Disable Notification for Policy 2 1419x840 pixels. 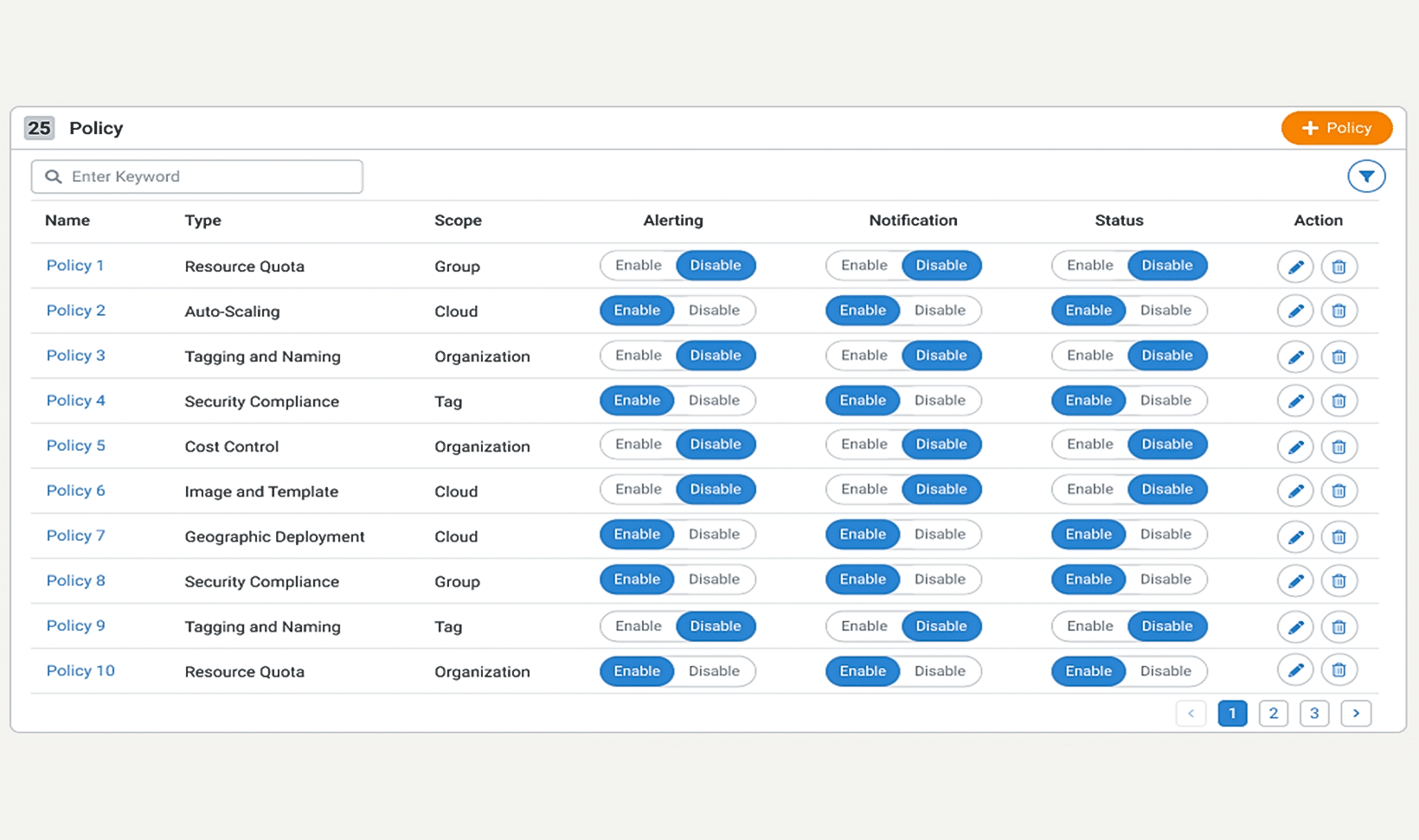click(940, 311)
